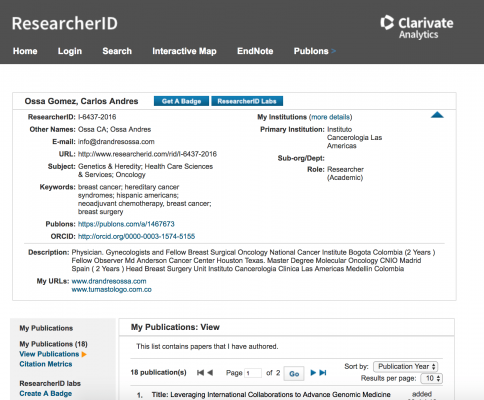
Task: Open View Publications sidebar link
Action: coord(49,354)
